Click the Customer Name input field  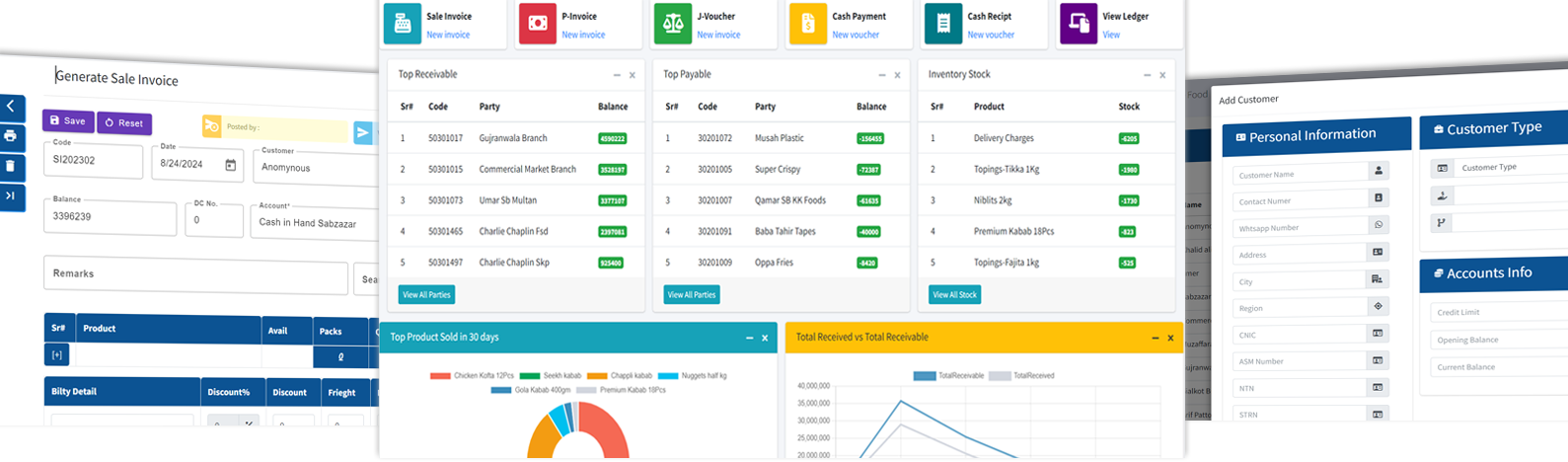pyautogui.click(x=1300, y=174)
